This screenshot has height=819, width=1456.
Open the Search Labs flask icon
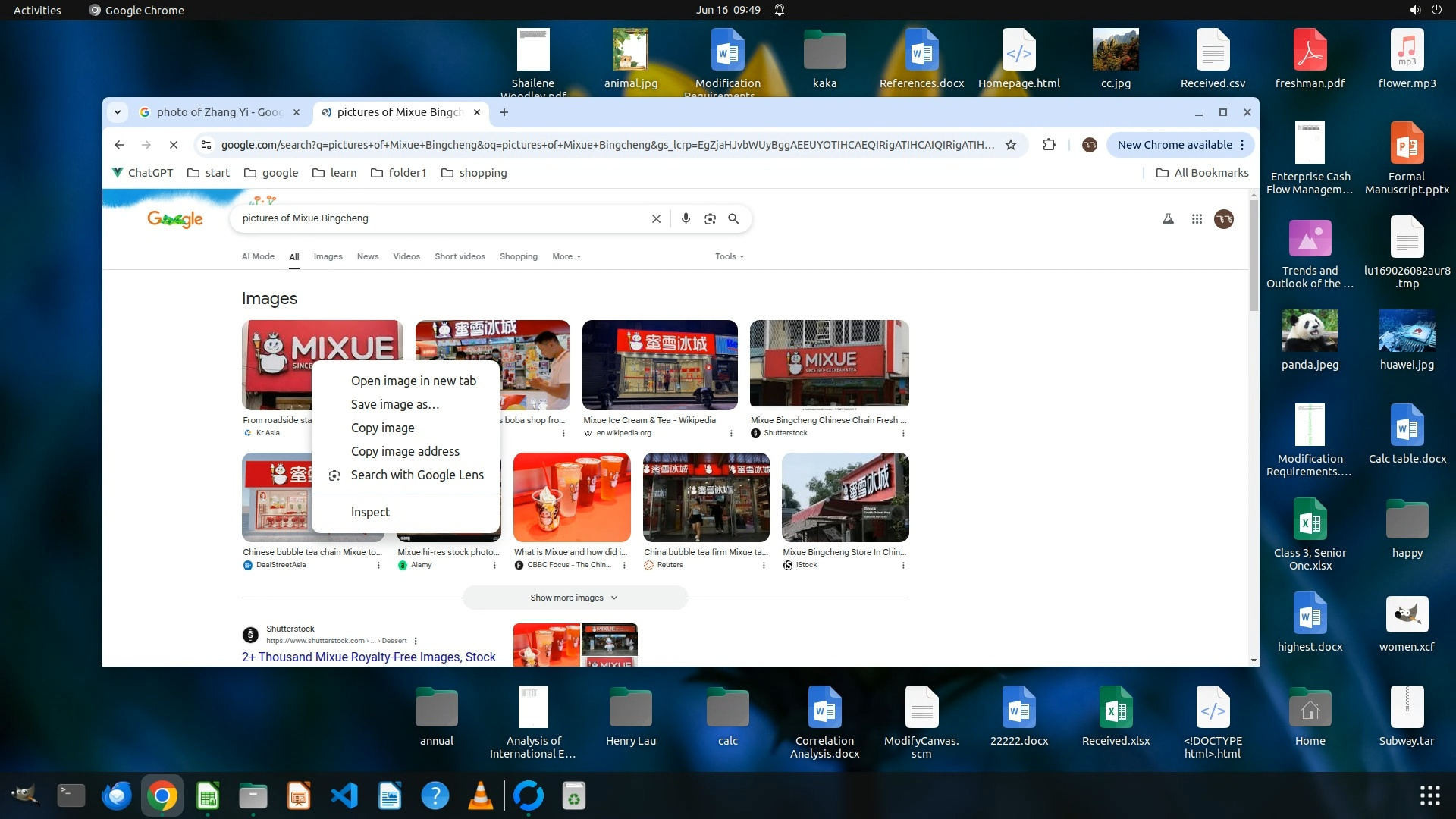click(x=1168, y=218)
